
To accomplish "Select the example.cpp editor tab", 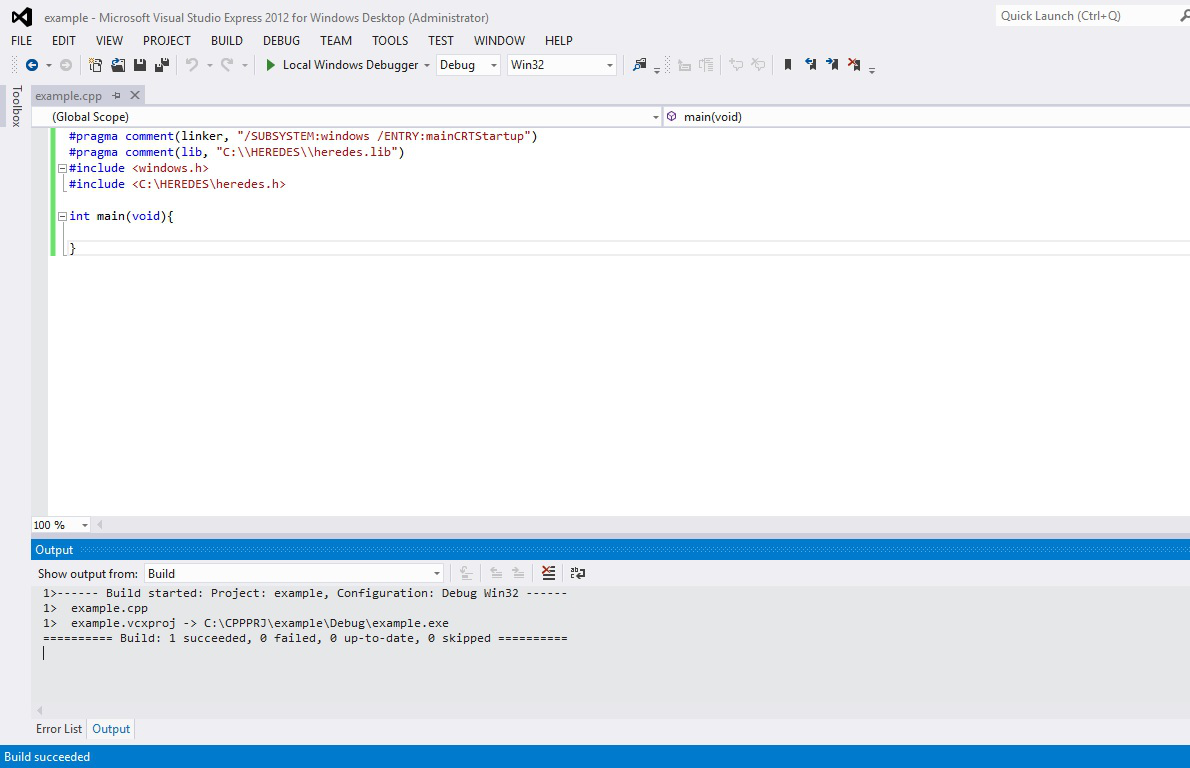I will [68, 96].
